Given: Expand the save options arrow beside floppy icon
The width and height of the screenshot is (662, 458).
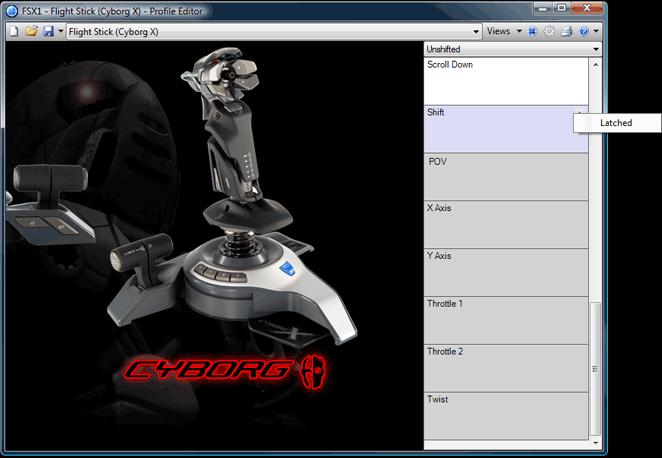Looking at the screenshot, I should click(x=60, y=31).
